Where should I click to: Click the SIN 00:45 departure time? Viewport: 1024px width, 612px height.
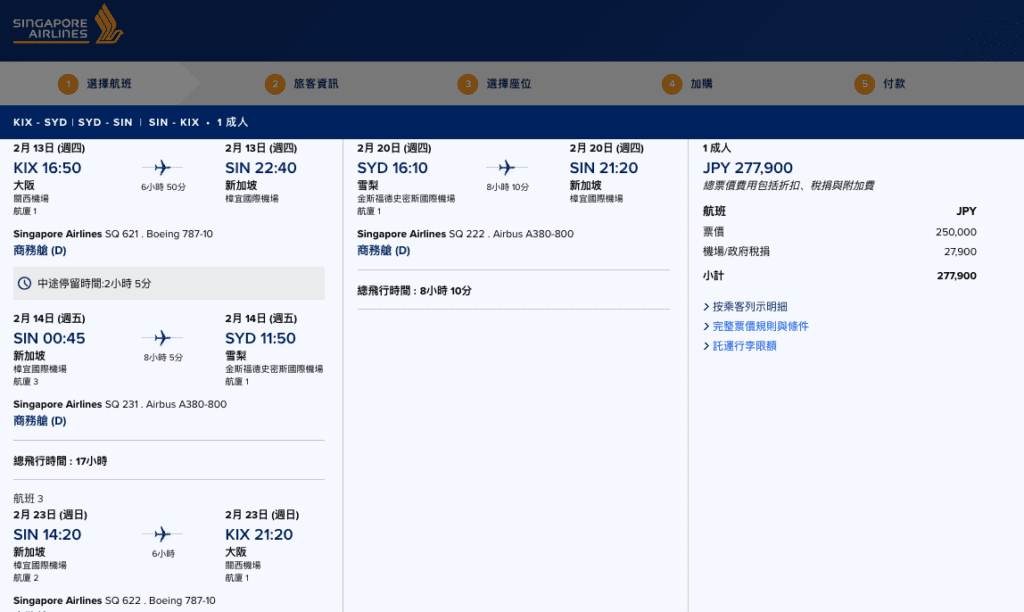click(49, 338)
